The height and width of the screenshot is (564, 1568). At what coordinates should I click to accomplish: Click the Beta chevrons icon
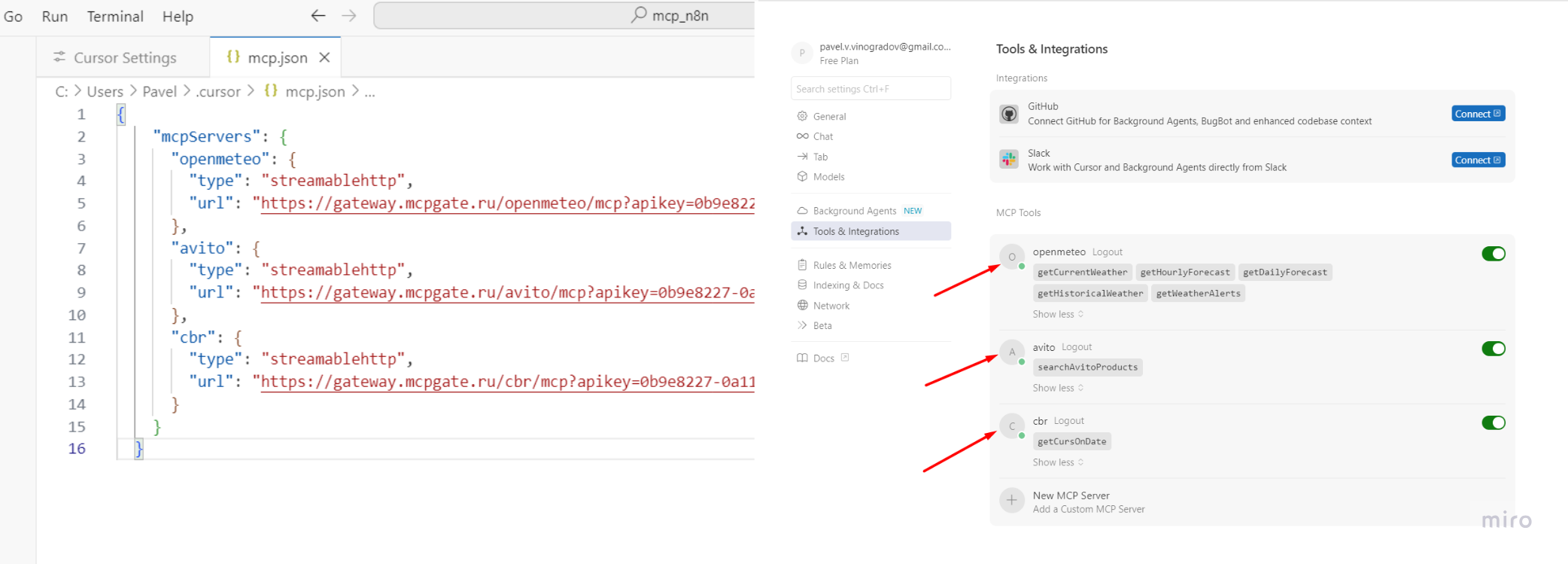point(802,325)
